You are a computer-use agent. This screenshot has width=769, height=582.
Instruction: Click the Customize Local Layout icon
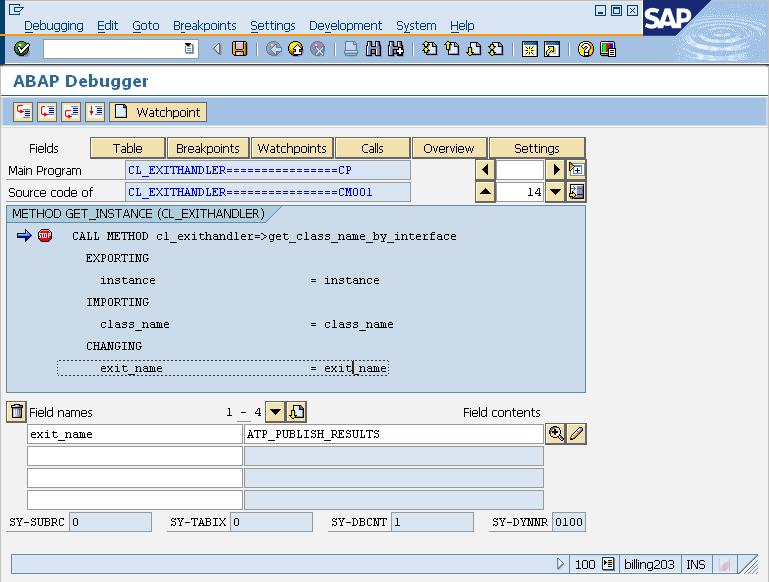click(608, 49)
